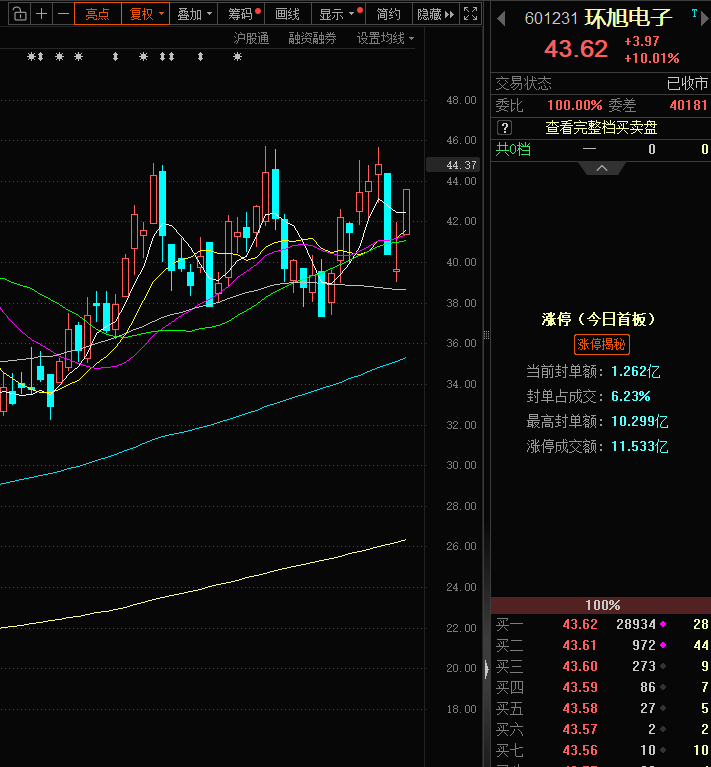The width and height of the screenshot is (711, 767).
Task: Open the 复权 adjustment dropdown
Action: (146, 14)
